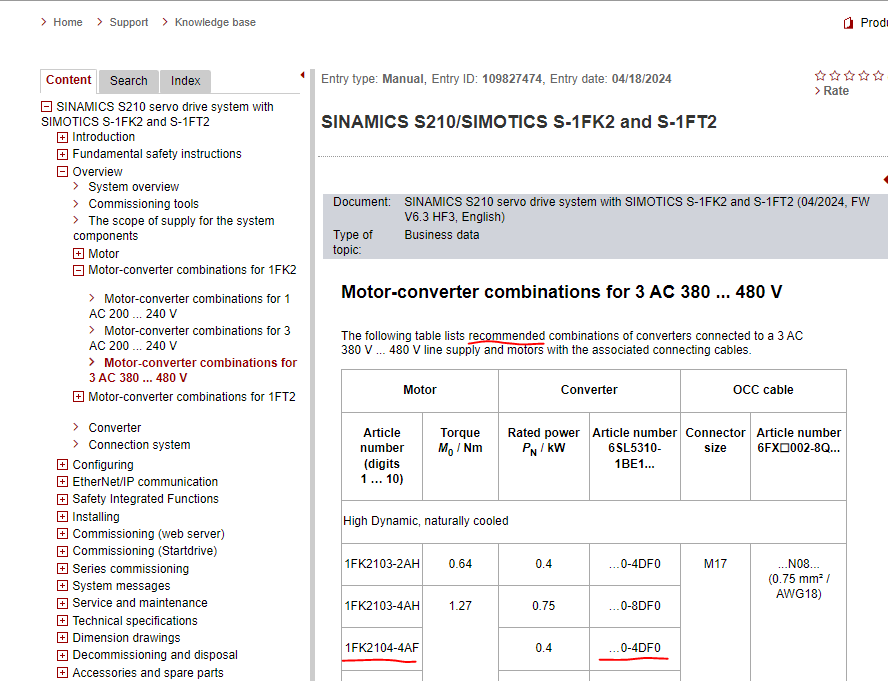
Task: Click torque value 1.27
Action: (x=460, y=606)
